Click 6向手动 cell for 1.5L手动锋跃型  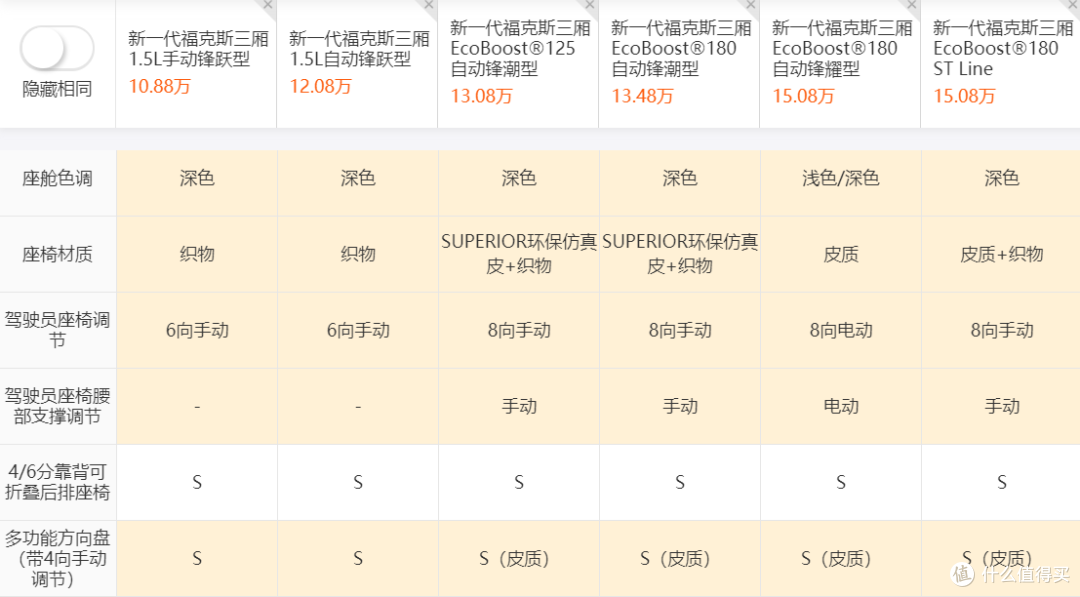pyautogui.click(x=197, y=331)
